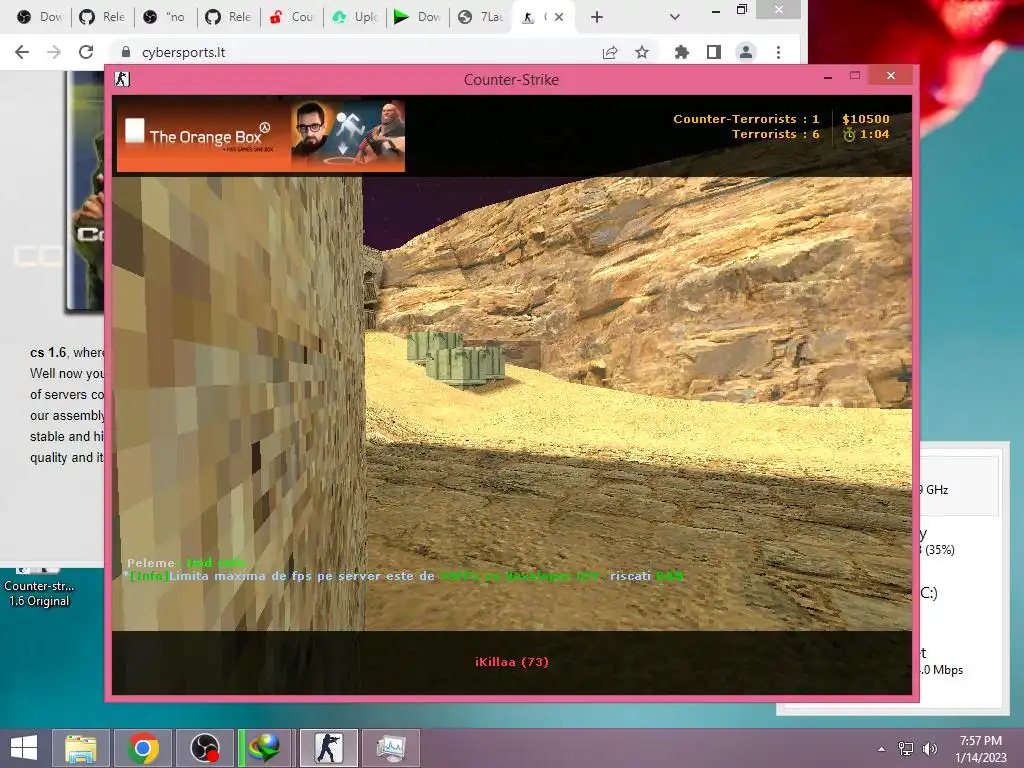Open the Chrome extensions puzzle icon
Image resolution: width=1024 pixels, height=768 pixels.
tap(682, 52)
